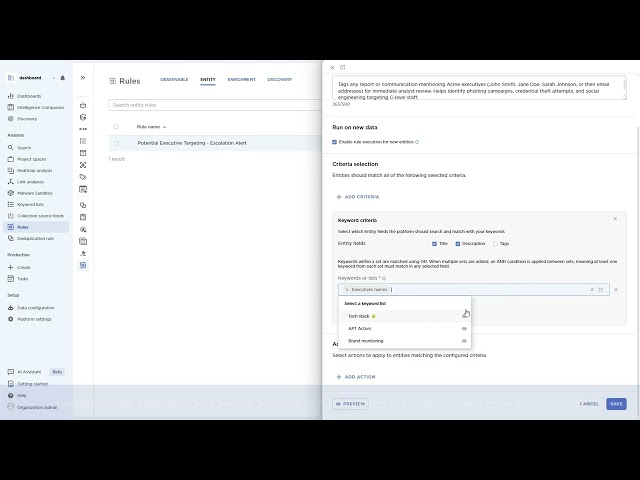Open the dashboard workspace dropdown
Screen dimensions: 640x480
(53, 78)
